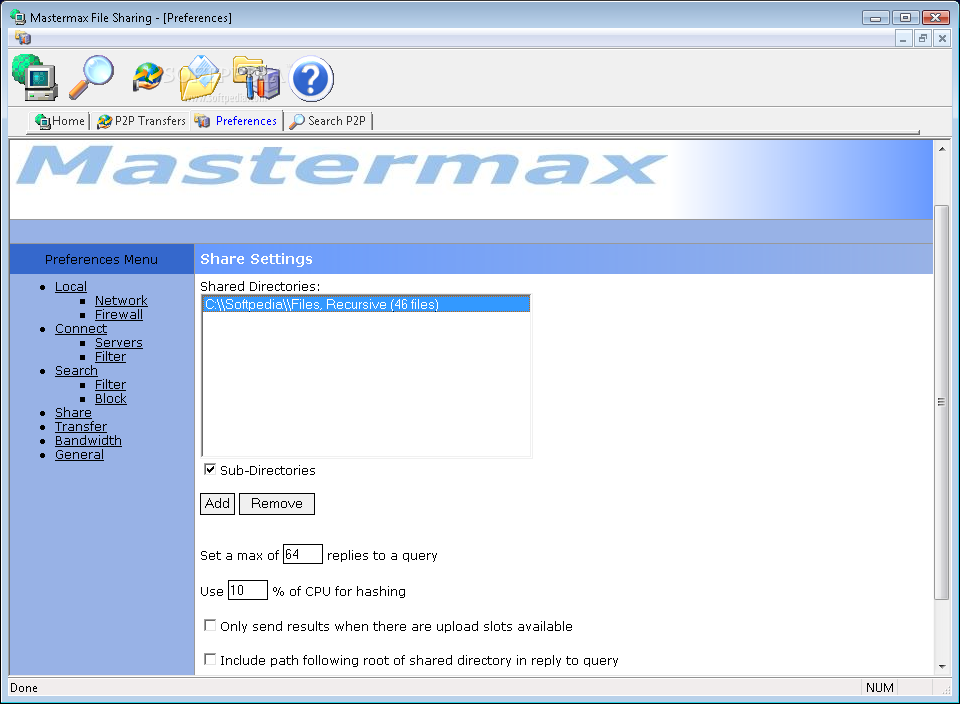This screenshot has height=704, width=960.
Task: Click the page scrollbar down arrow
Action: 942,667
